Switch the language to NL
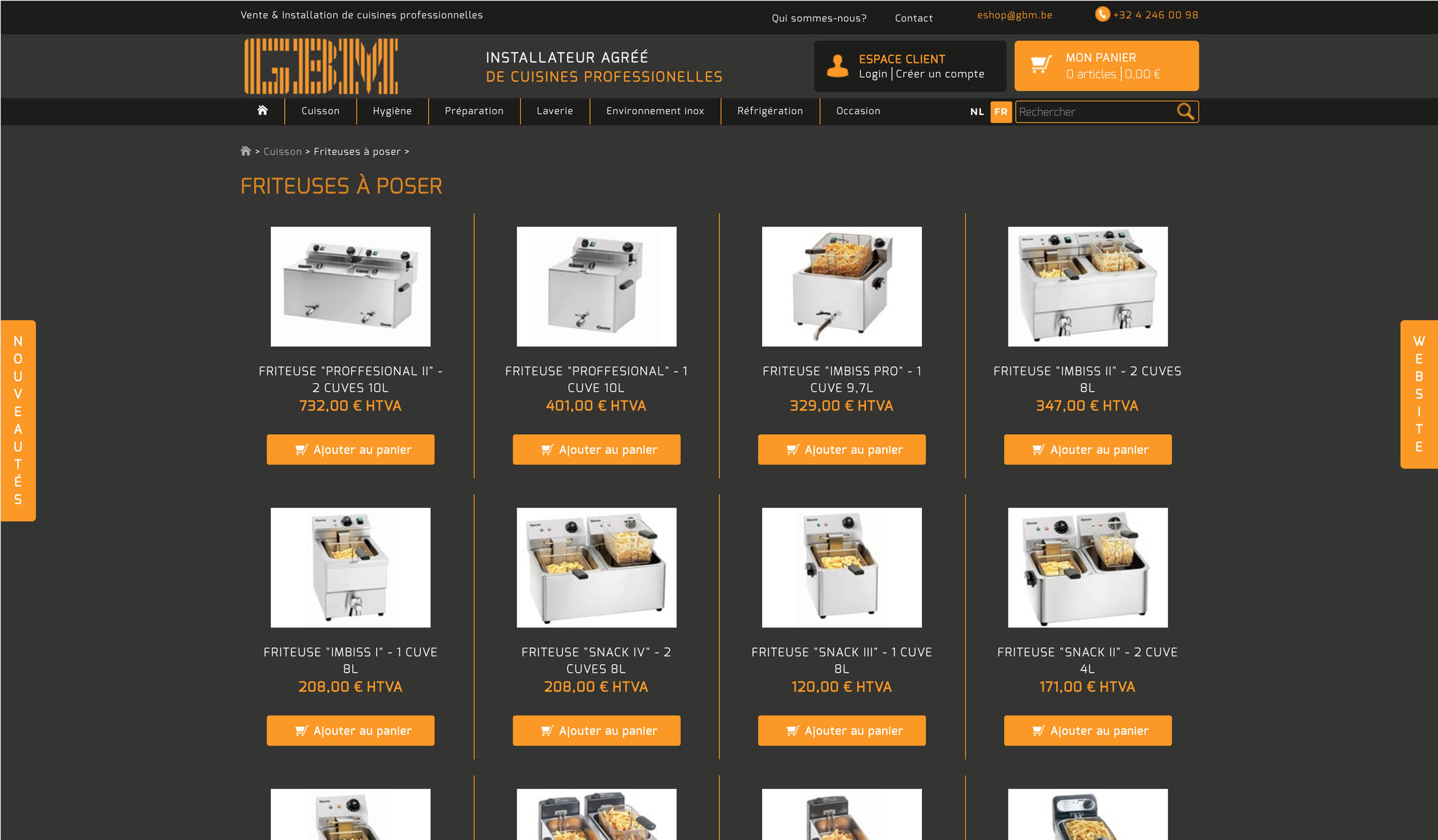Screen dimensions: 1438x840 (977, 112)
